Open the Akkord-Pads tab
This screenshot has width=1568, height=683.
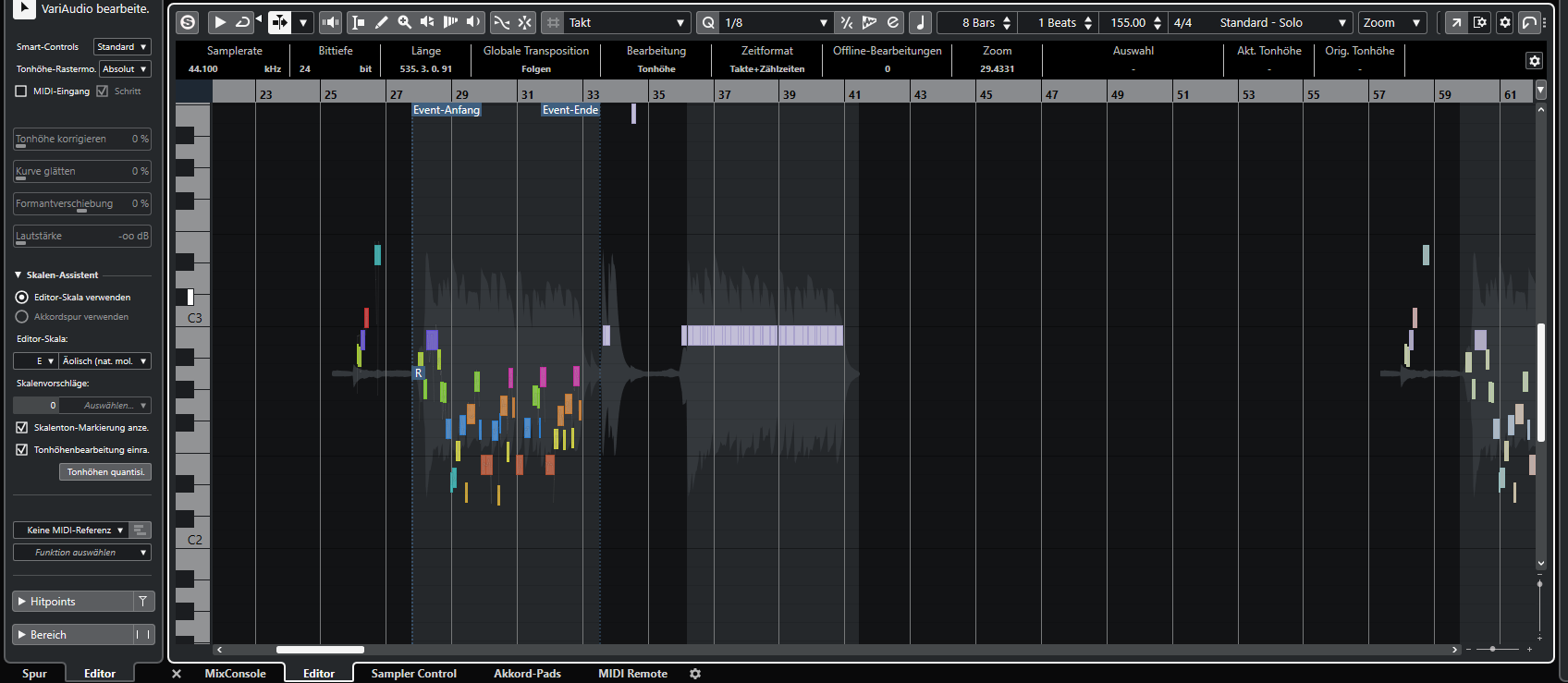coord(527,673)
